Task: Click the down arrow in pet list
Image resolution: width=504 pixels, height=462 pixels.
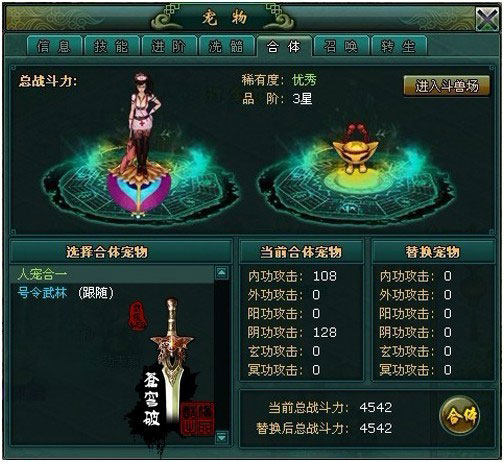Action: click(x=222, y=437)
